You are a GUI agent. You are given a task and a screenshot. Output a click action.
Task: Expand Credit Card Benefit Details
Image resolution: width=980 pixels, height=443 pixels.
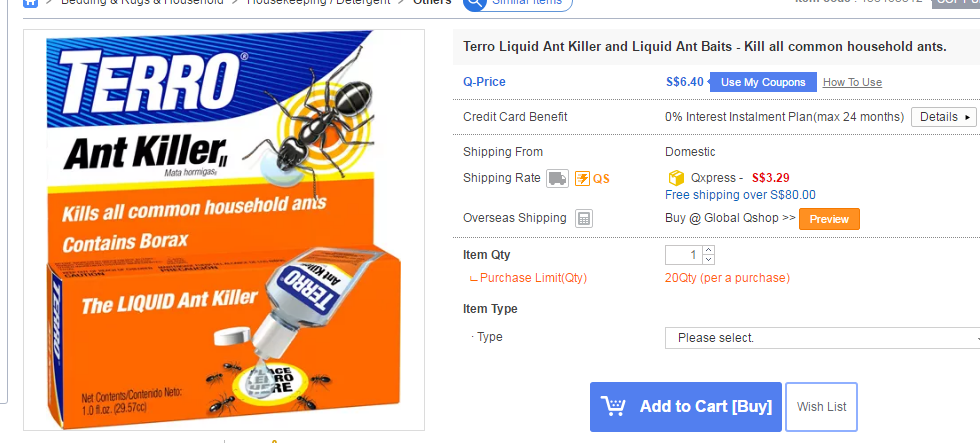(944, 117)
